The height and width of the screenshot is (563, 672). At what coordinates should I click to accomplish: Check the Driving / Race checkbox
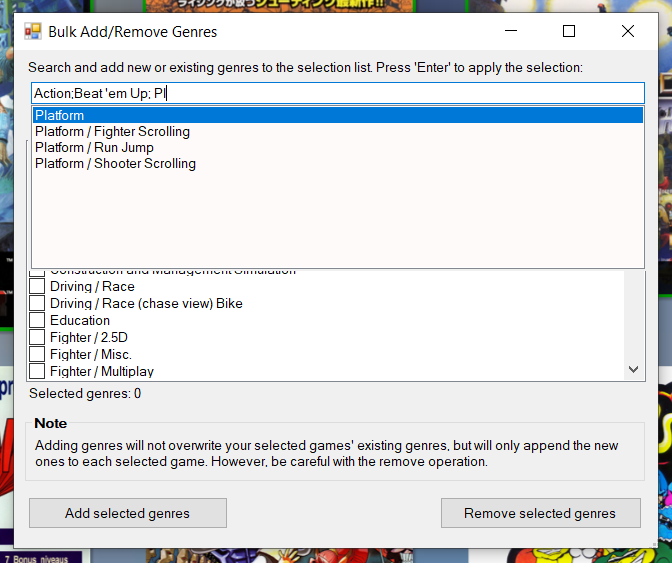point(37,286)
